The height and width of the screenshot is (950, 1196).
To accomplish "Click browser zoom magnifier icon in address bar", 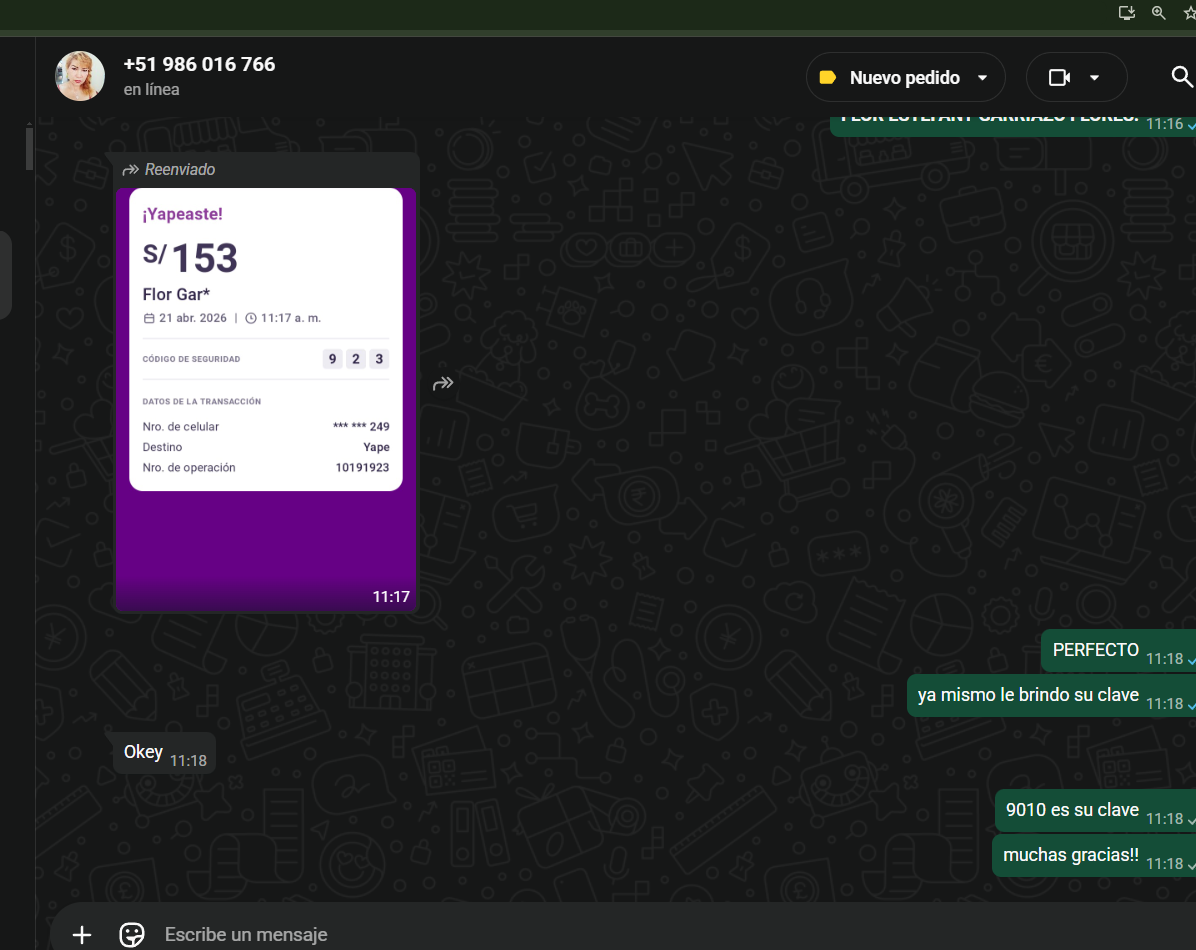I will 1159,13.
